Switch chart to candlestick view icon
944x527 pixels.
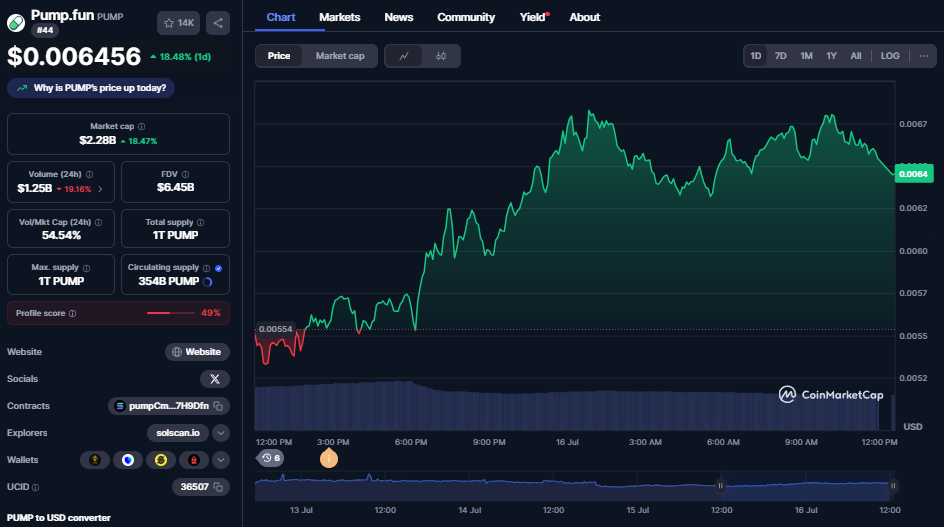441,56
